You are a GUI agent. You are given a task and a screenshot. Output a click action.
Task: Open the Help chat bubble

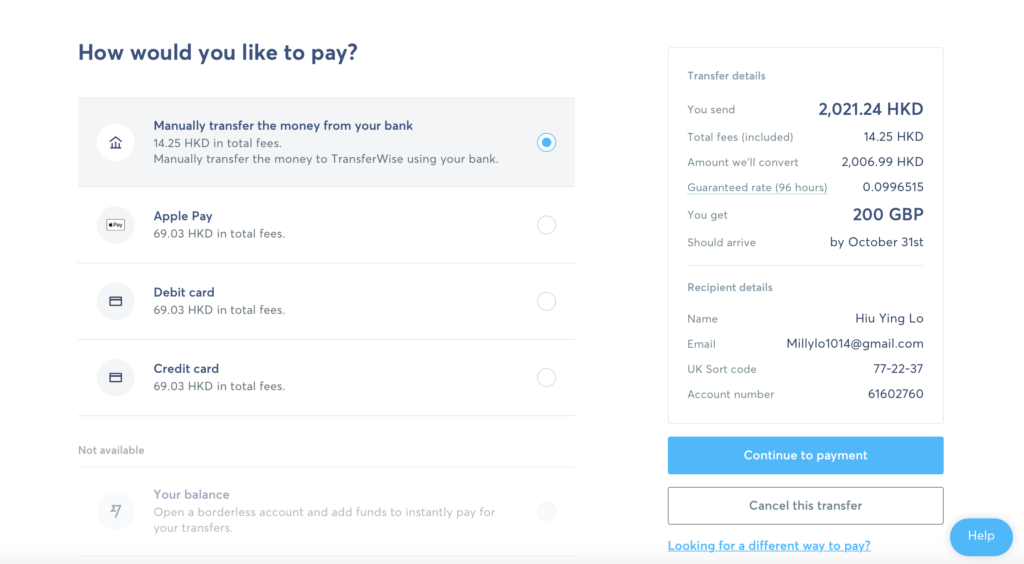[x=981, y=536]
